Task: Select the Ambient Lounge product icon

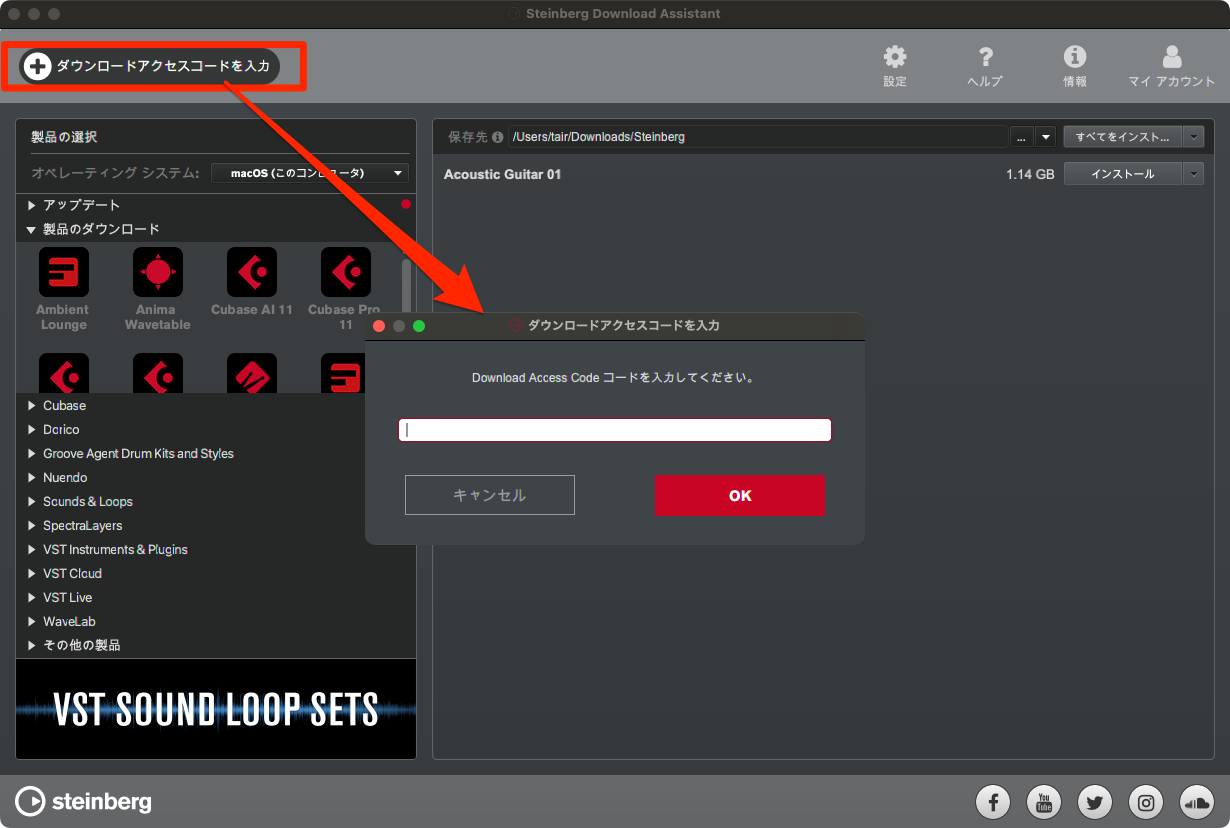Action: (63, 273)
